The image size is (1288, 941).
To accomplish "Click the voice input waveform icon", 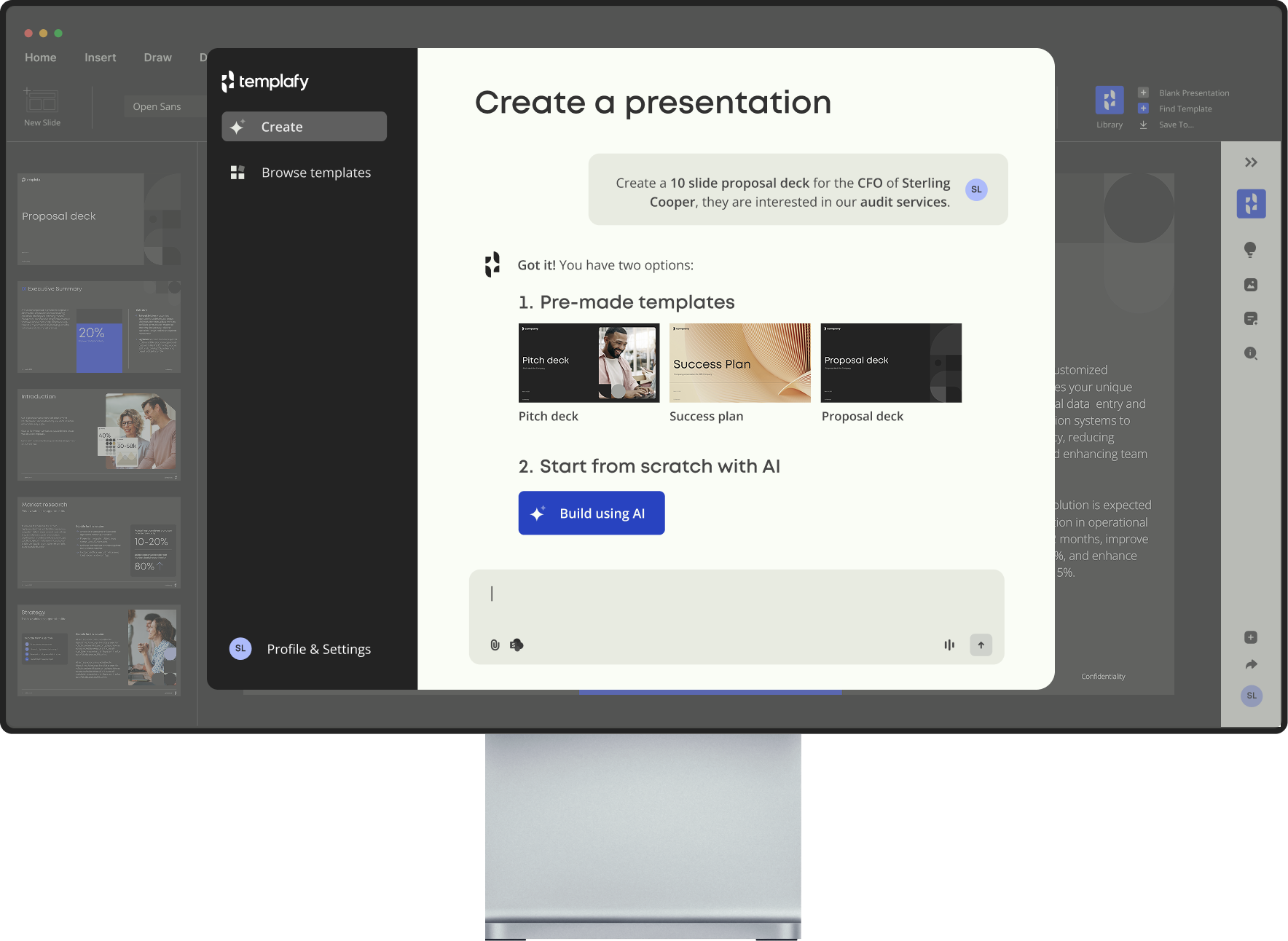I will tap(949, 645).
